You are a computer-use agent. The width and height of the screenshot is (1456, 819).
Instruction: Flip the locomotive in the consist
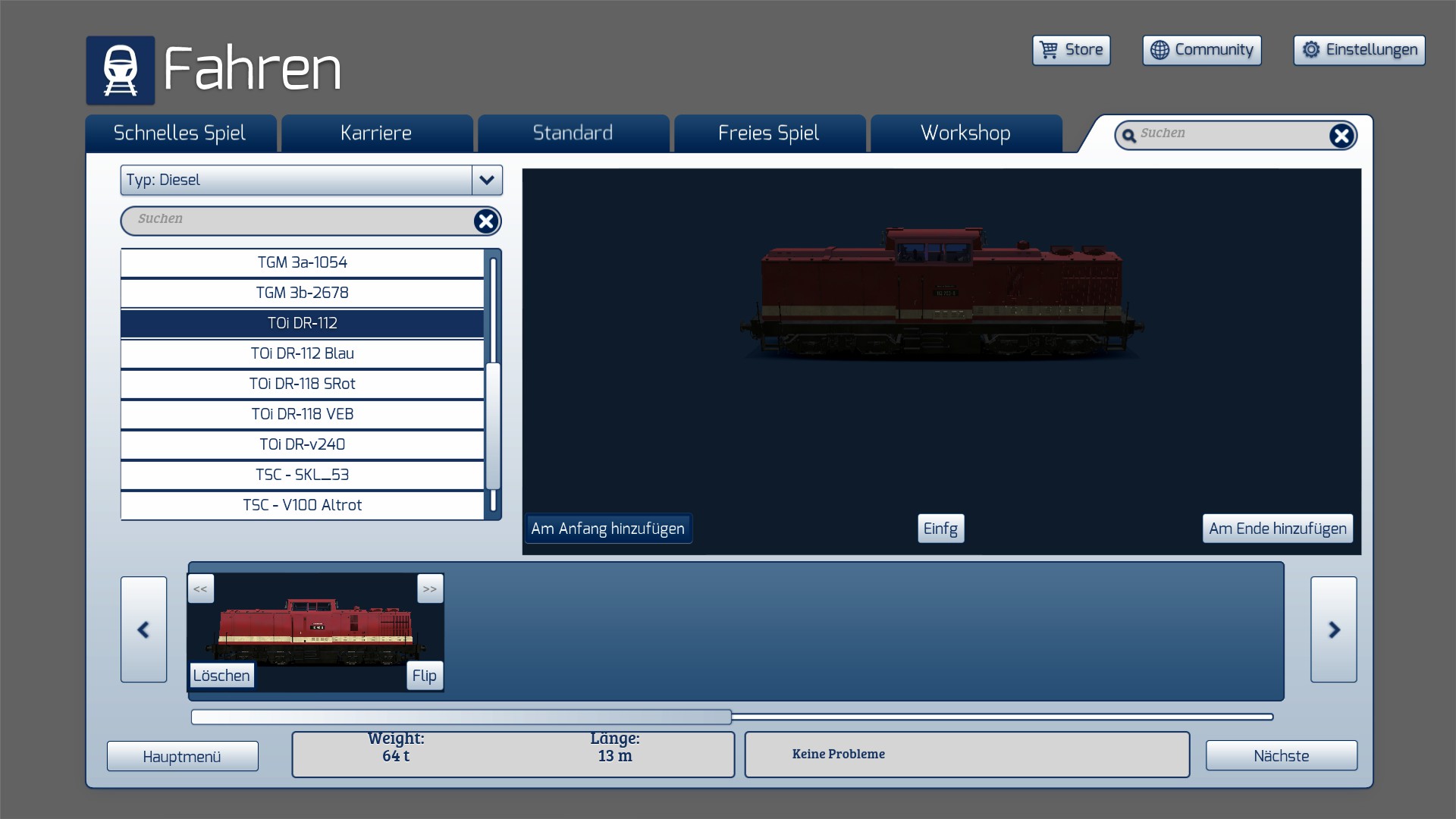[424, 676]
